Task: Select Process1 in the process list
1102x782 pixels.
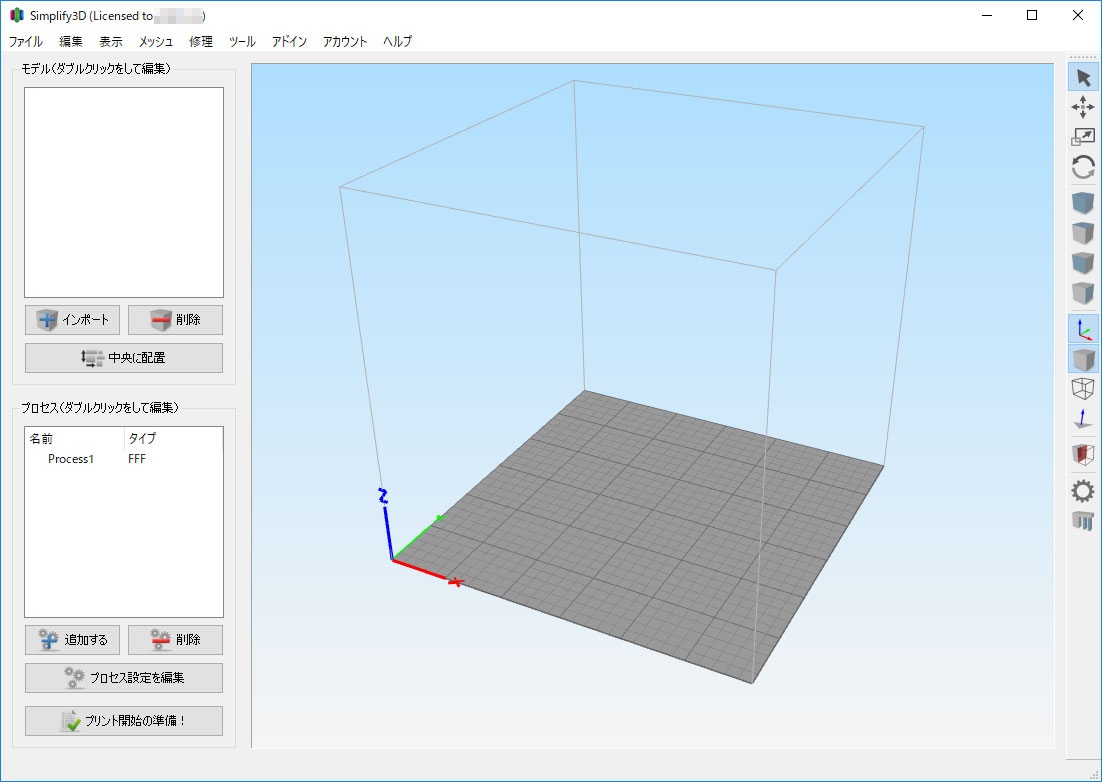Action: (x=71, y=459)
